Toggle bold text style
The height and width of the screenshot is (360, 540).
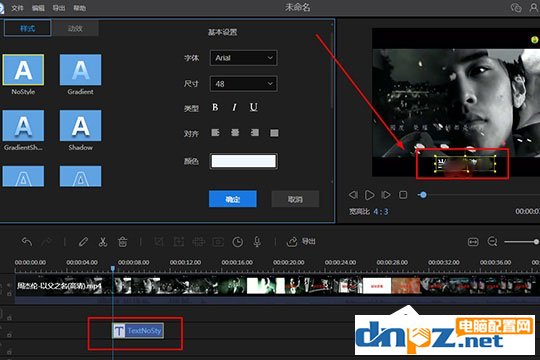click(215, 107)
